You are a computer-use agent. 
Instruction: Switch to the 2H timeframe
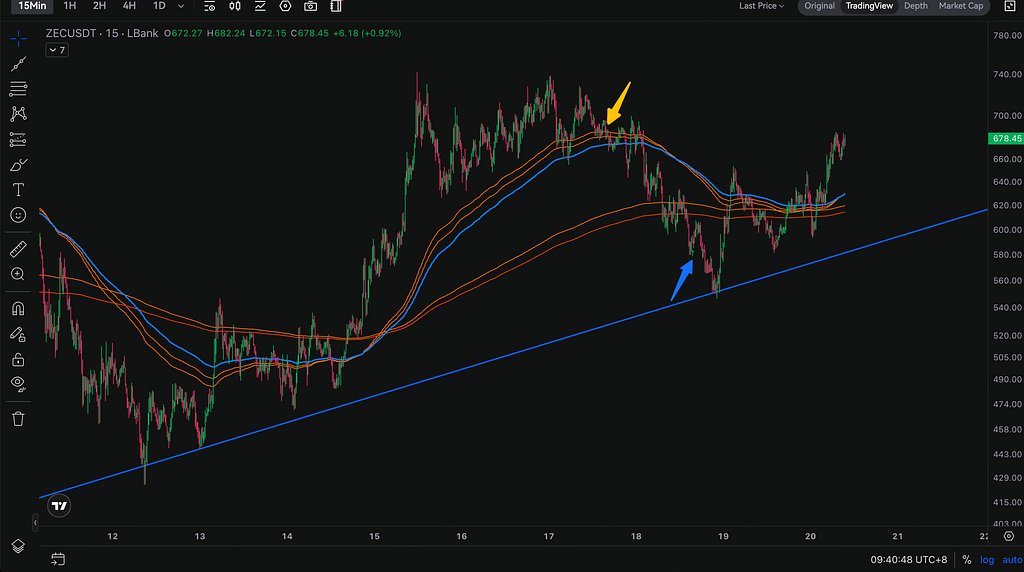(99, 6)
